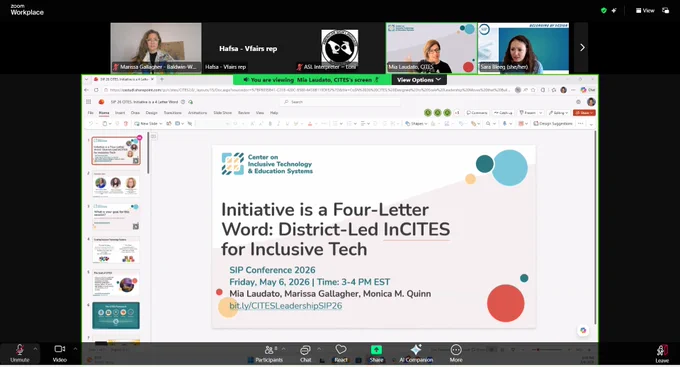The width and height of the screenshot is (680, 367).
Task: Open the Participants panel
Action: point(269,353)
